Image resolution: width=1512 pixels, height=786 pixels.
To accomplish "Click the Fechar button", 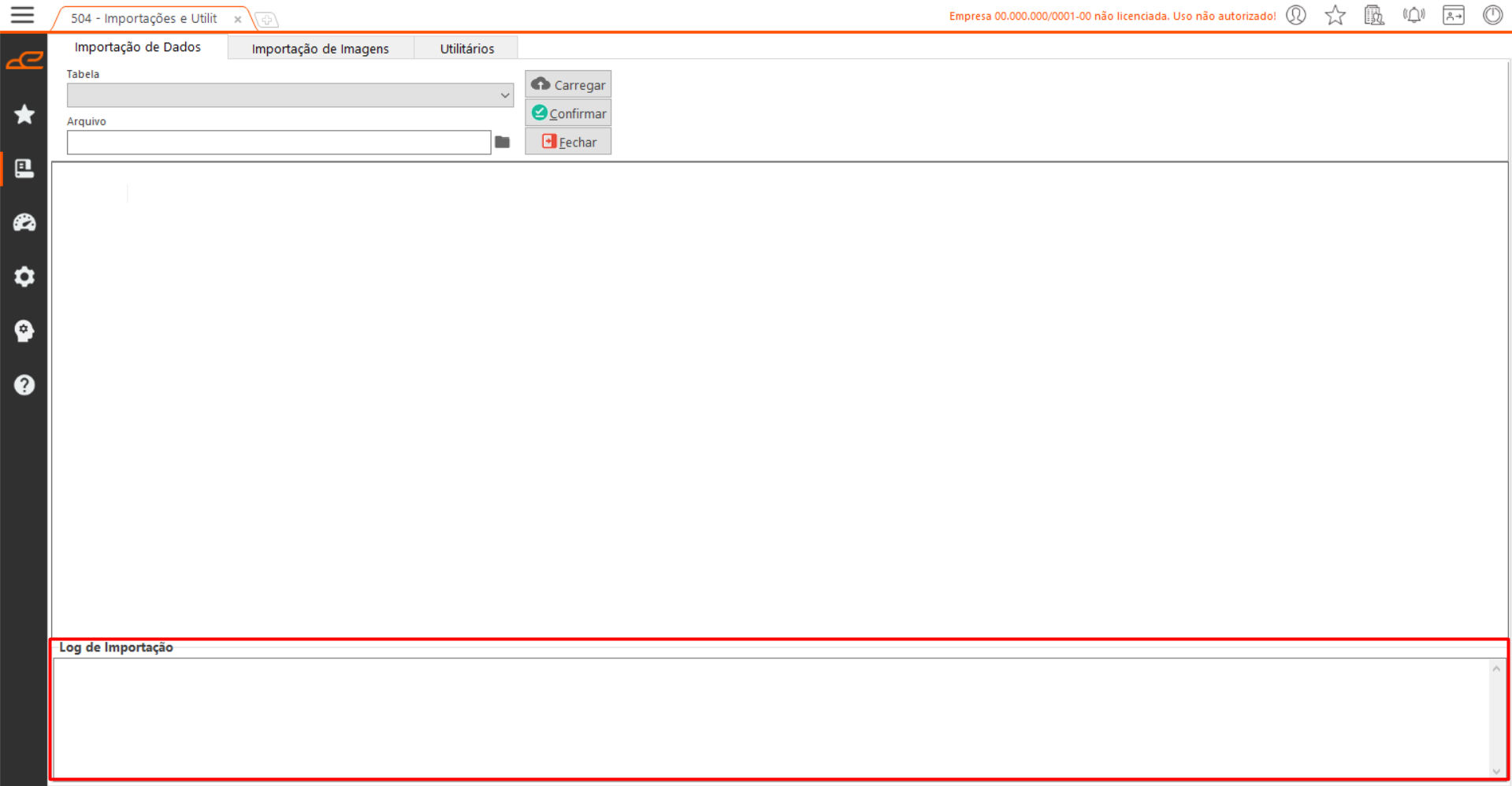I will 568,142.
